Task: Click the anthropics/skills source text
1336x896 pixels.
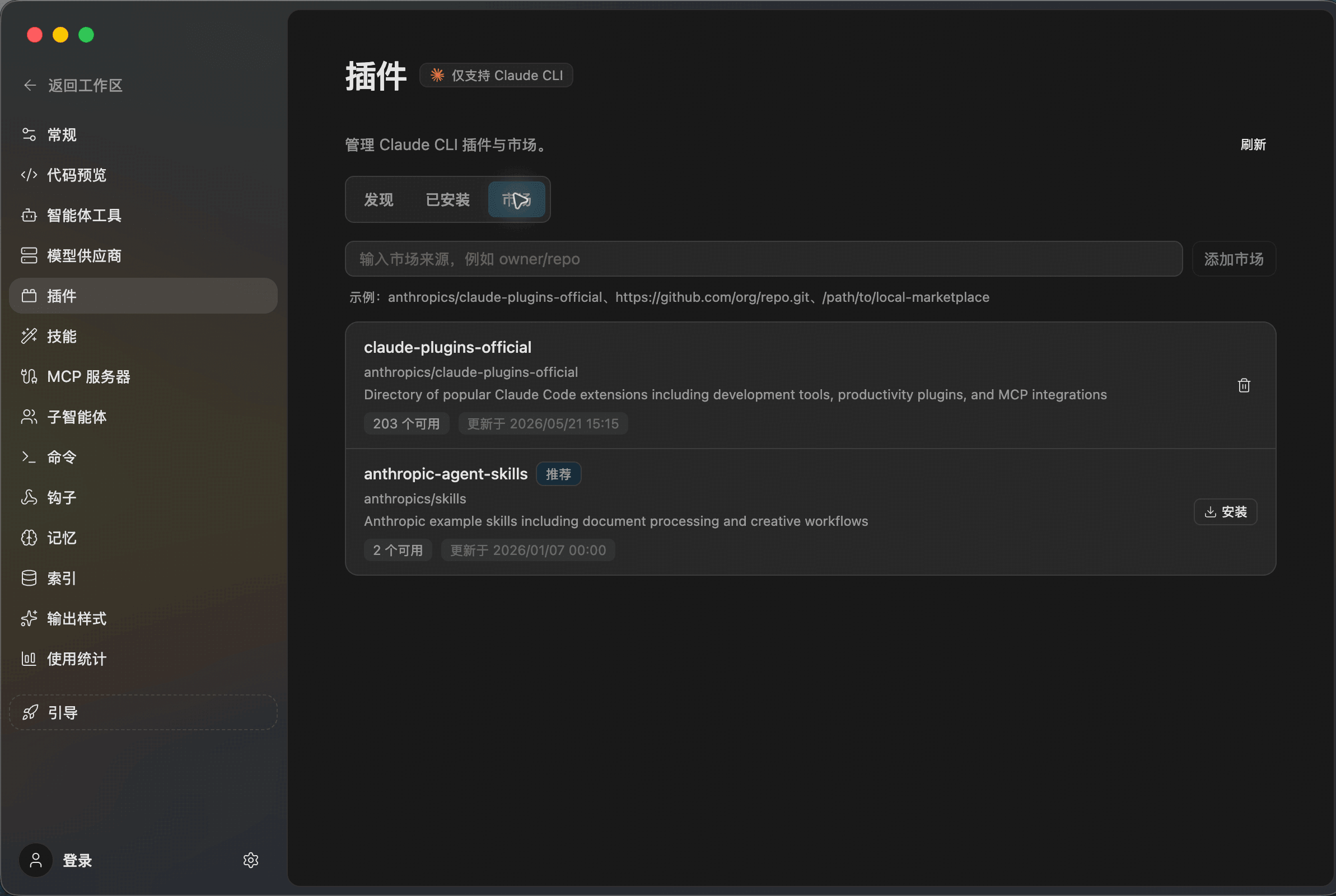Action: (415, 499)
